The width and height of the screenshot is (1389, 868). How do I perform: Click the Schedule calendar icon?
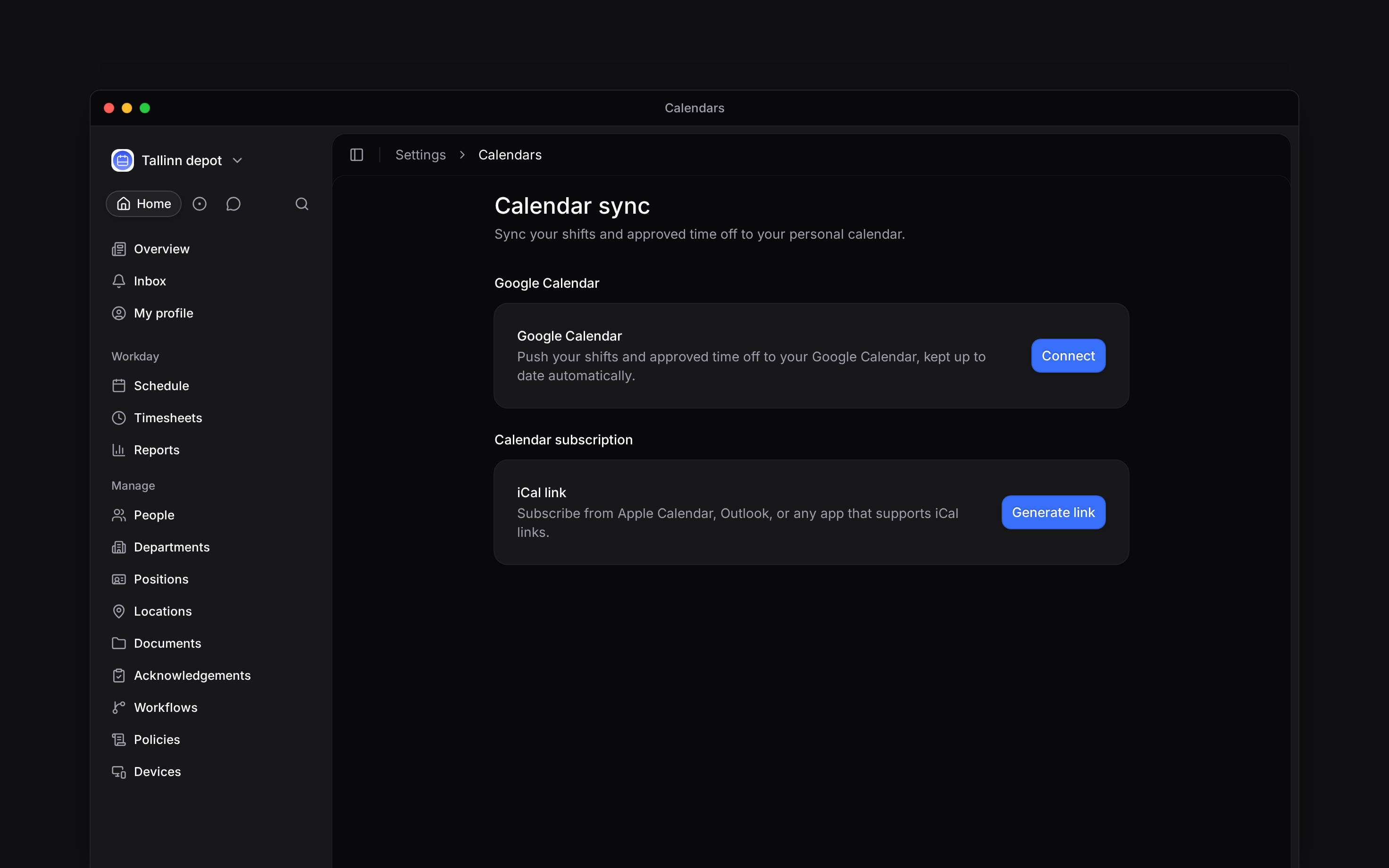(x=119, y=386)
